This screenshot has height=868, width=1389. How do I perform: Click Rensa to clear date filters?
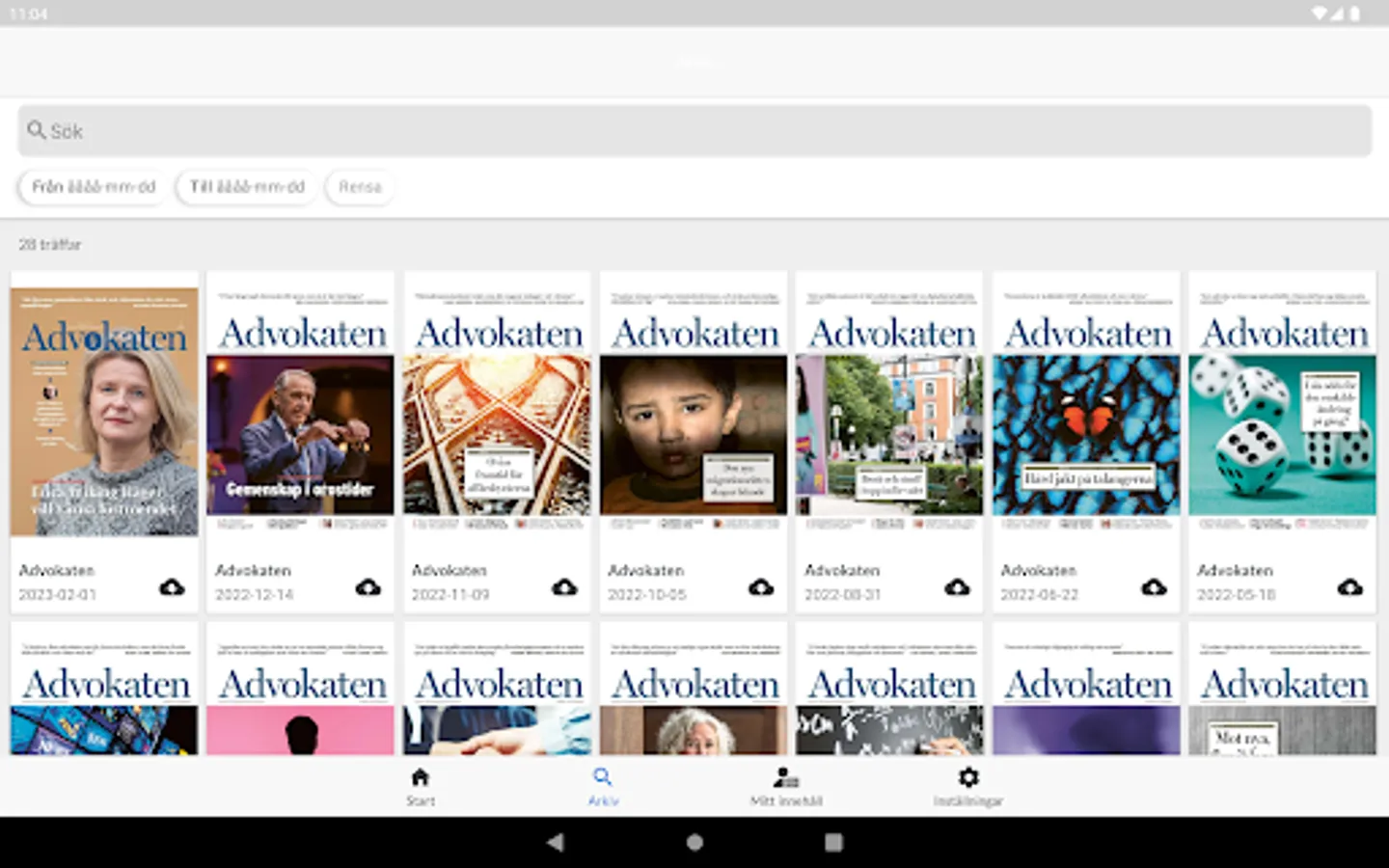point(360,186)
